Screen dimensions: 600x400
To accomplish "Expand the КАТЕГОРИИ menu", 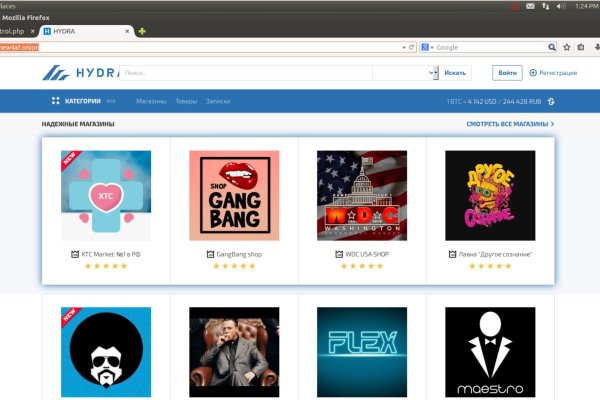I will (x=83, y=101).
